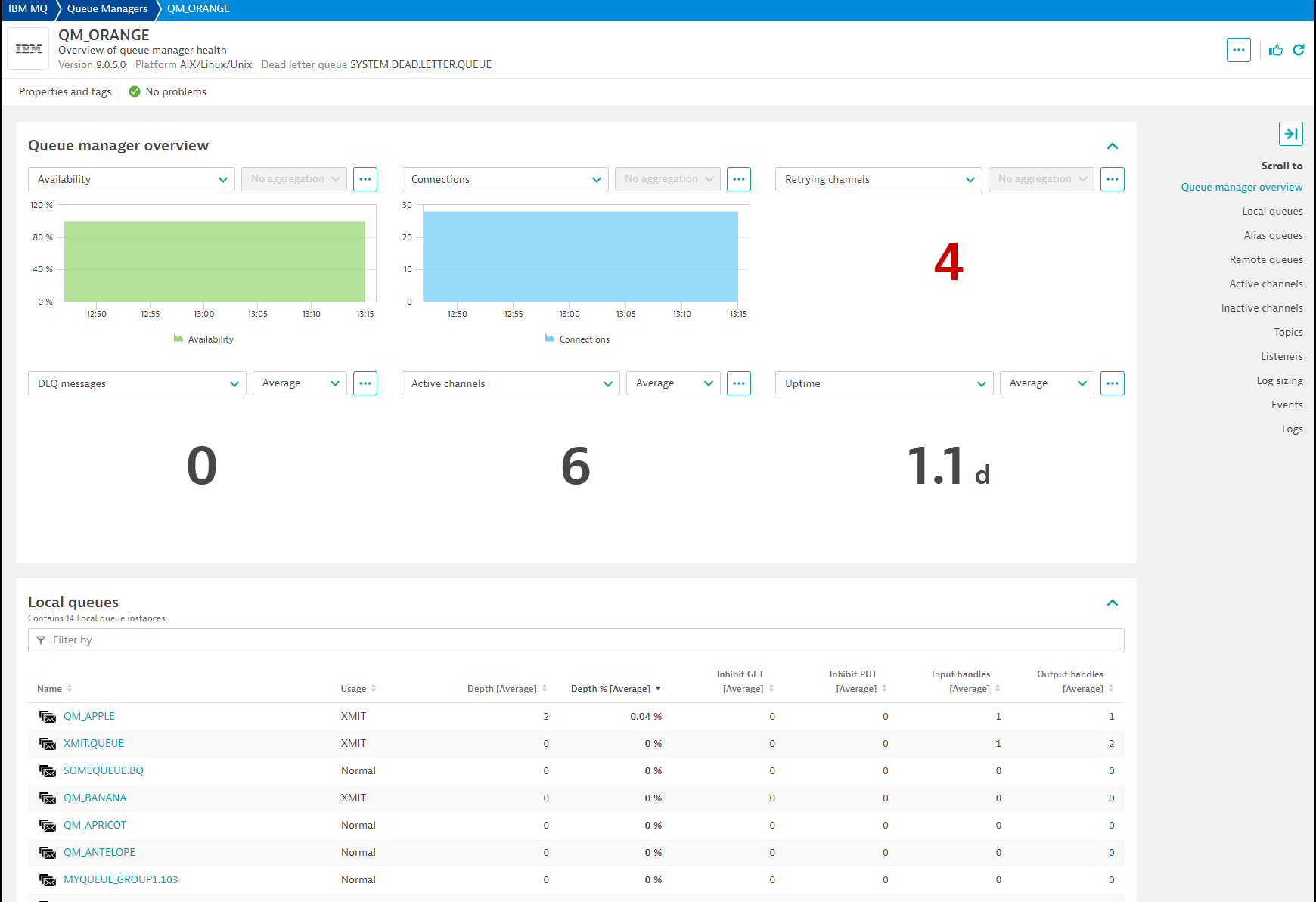Open the Uptime tile options menu

point(1112,383)
